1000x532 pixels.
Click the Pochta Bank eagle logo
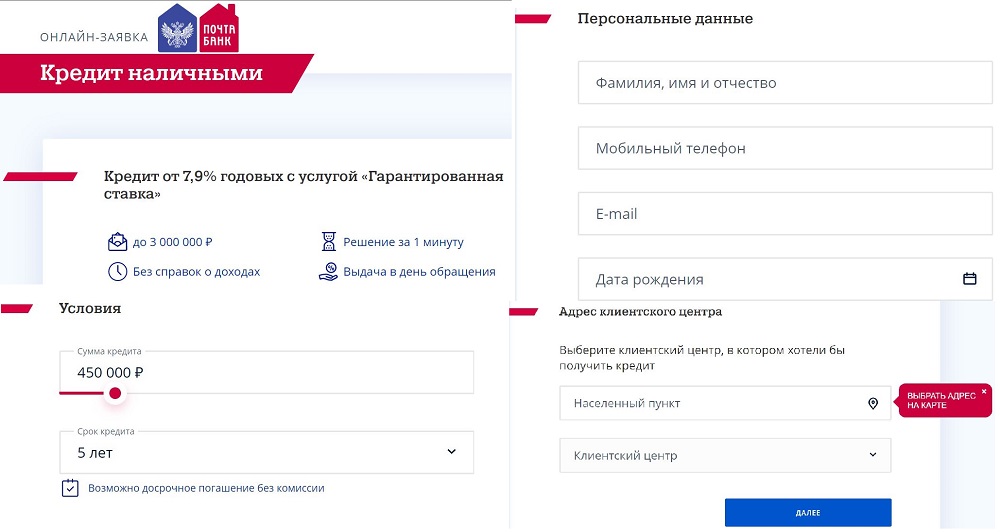click(x=177, y=28)
